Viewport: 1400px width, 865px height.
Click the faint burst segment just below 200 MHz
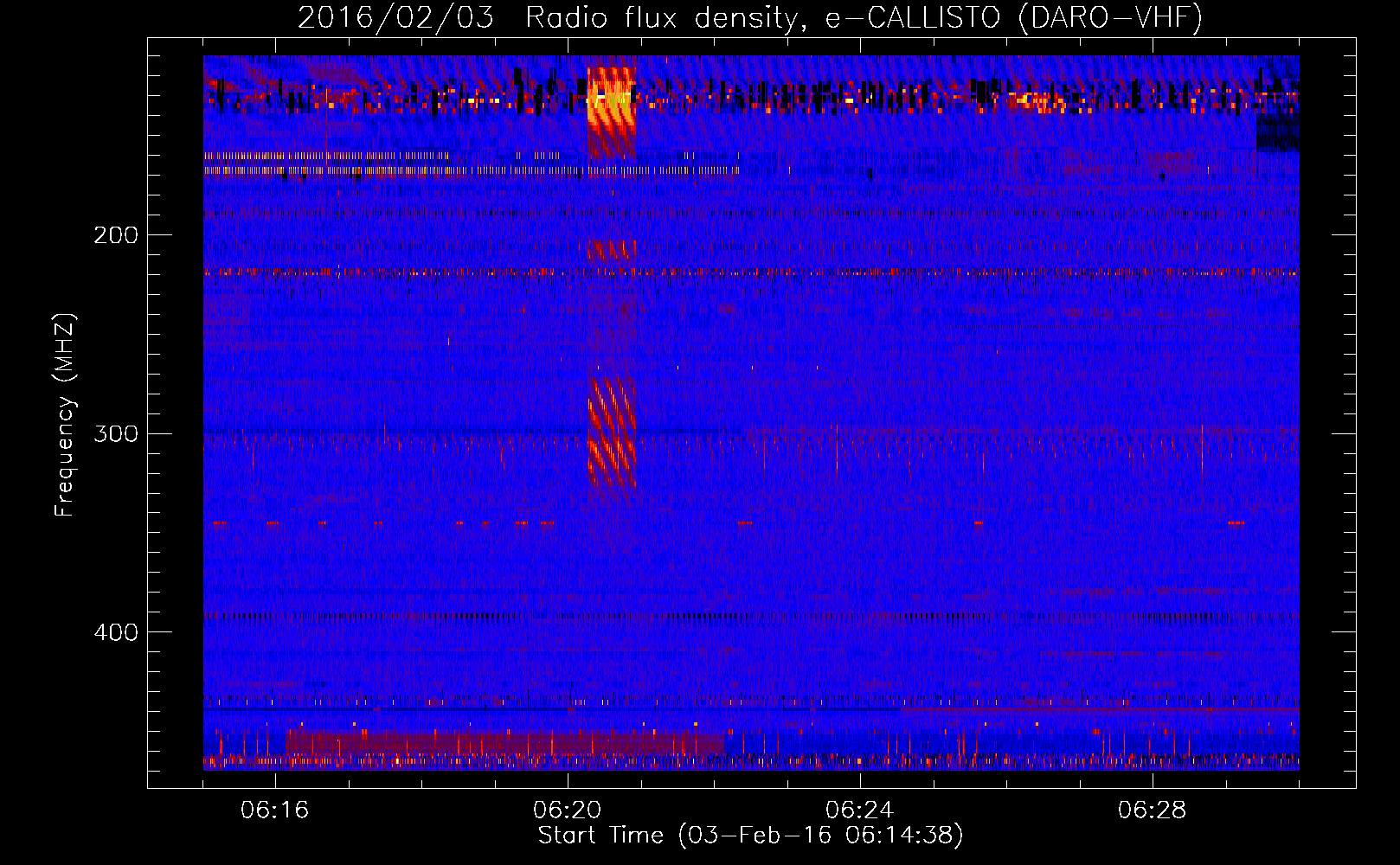[612, 250]
